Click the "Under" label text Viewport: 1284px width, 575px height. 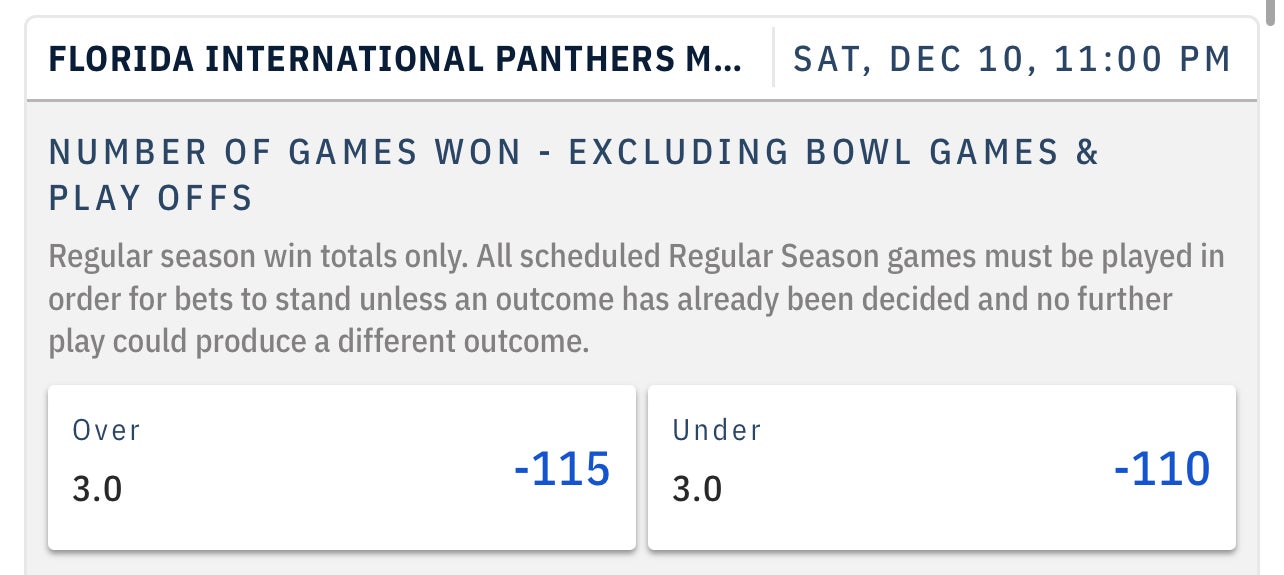point(717,431)
